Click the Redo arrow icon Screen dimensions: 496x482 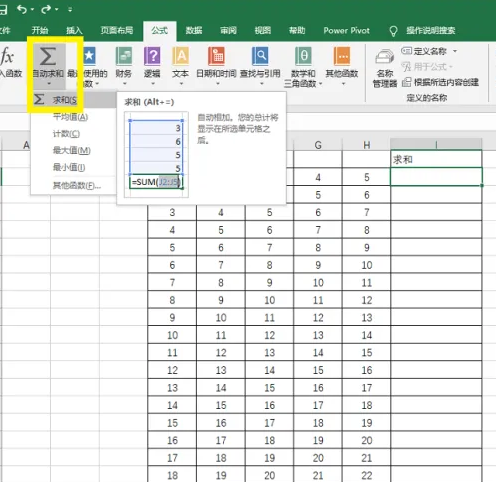click(x=46, y=9)
